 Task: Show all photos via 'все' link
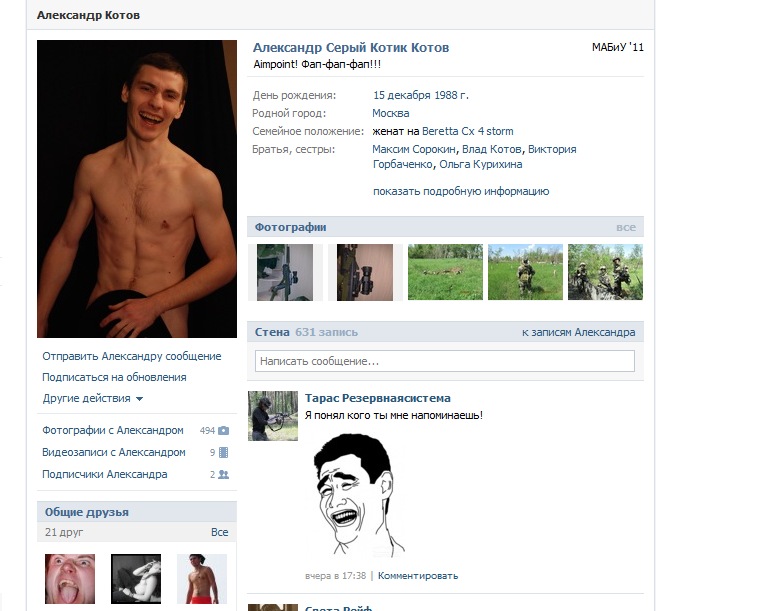tap(626, 228)
